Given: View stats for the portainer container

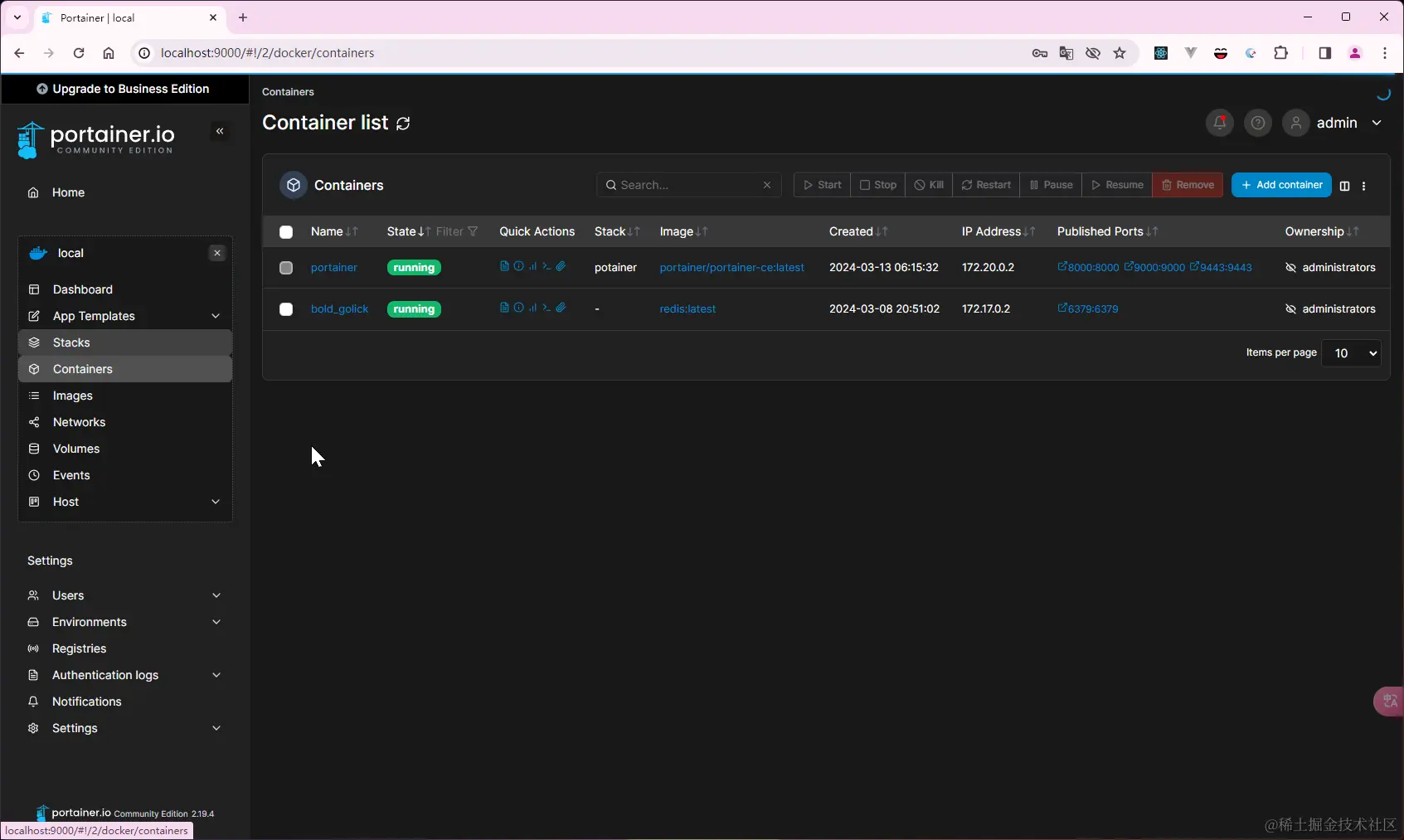Looking at the screenshot, I should point(532,266).
